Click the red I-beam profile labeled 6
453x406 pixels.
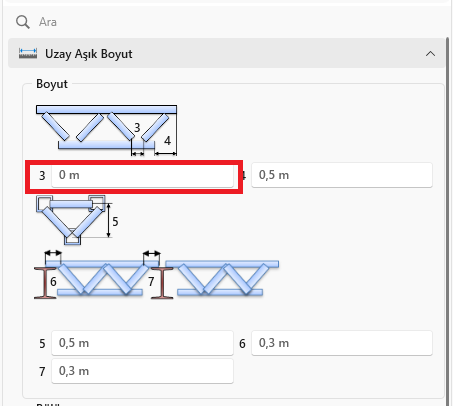pyautogui.click(x=45, y=283)
